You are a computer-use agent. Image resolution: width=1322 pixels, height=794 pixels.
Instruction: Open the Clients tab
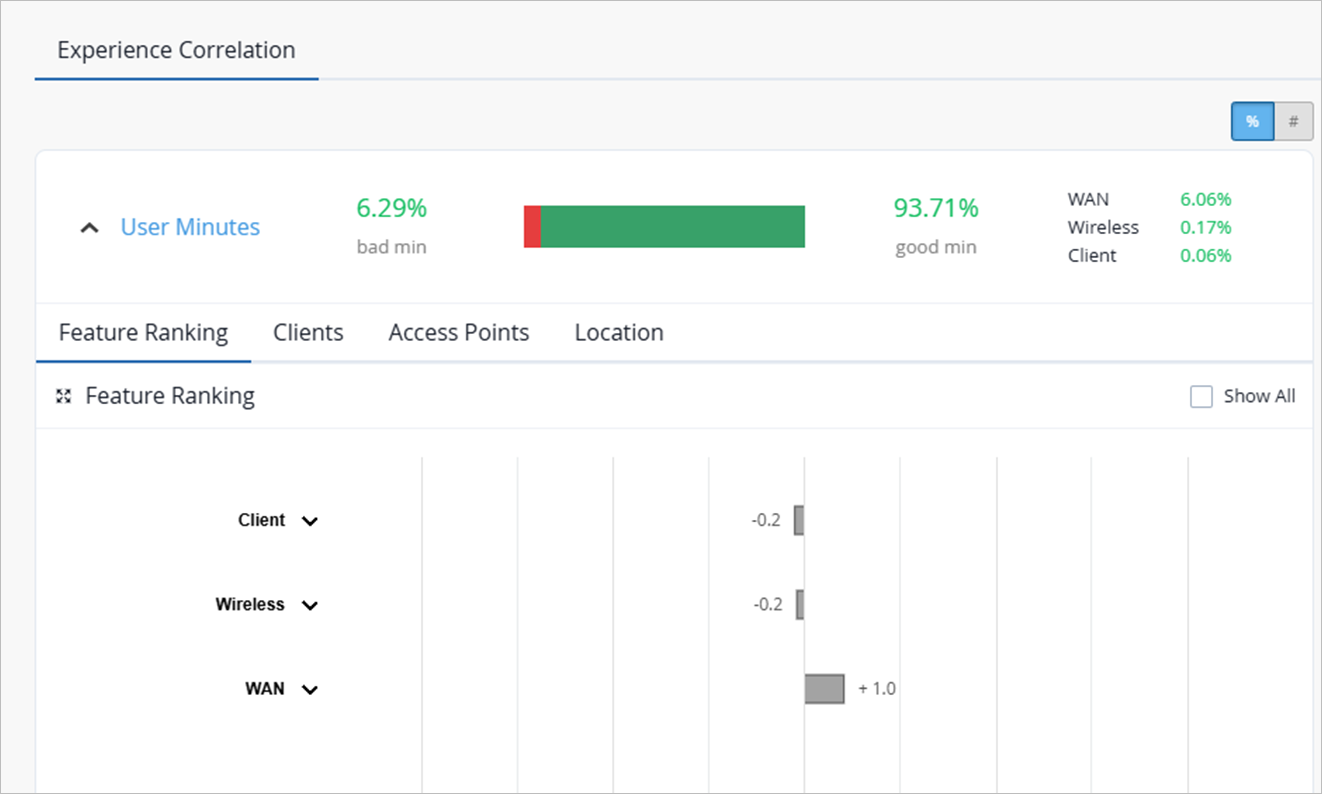coord(308,333)
